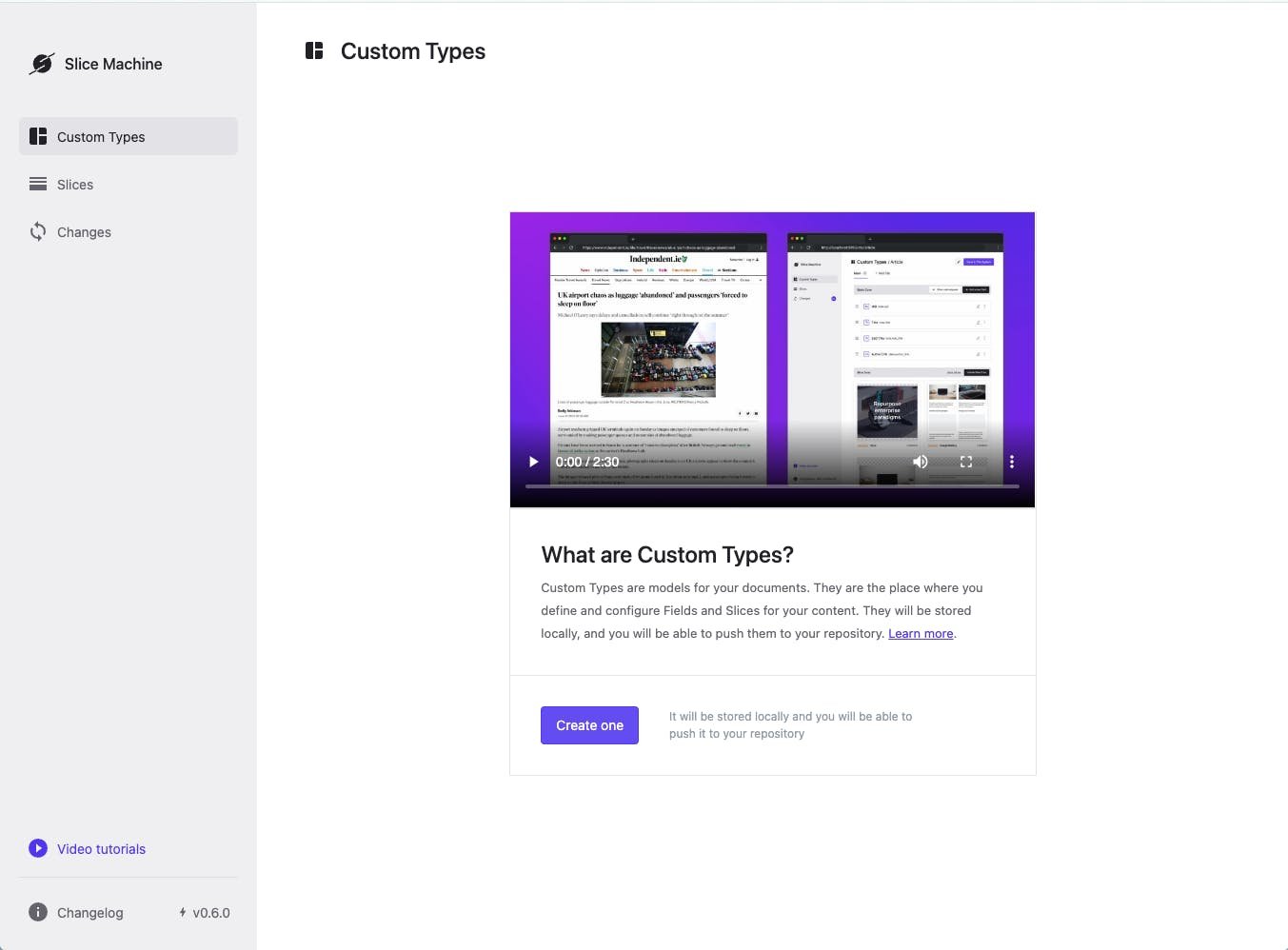This screenshot has width=1288, height=950.
Task: Click the Changelog info icon
Action: (x=38, y=912)
